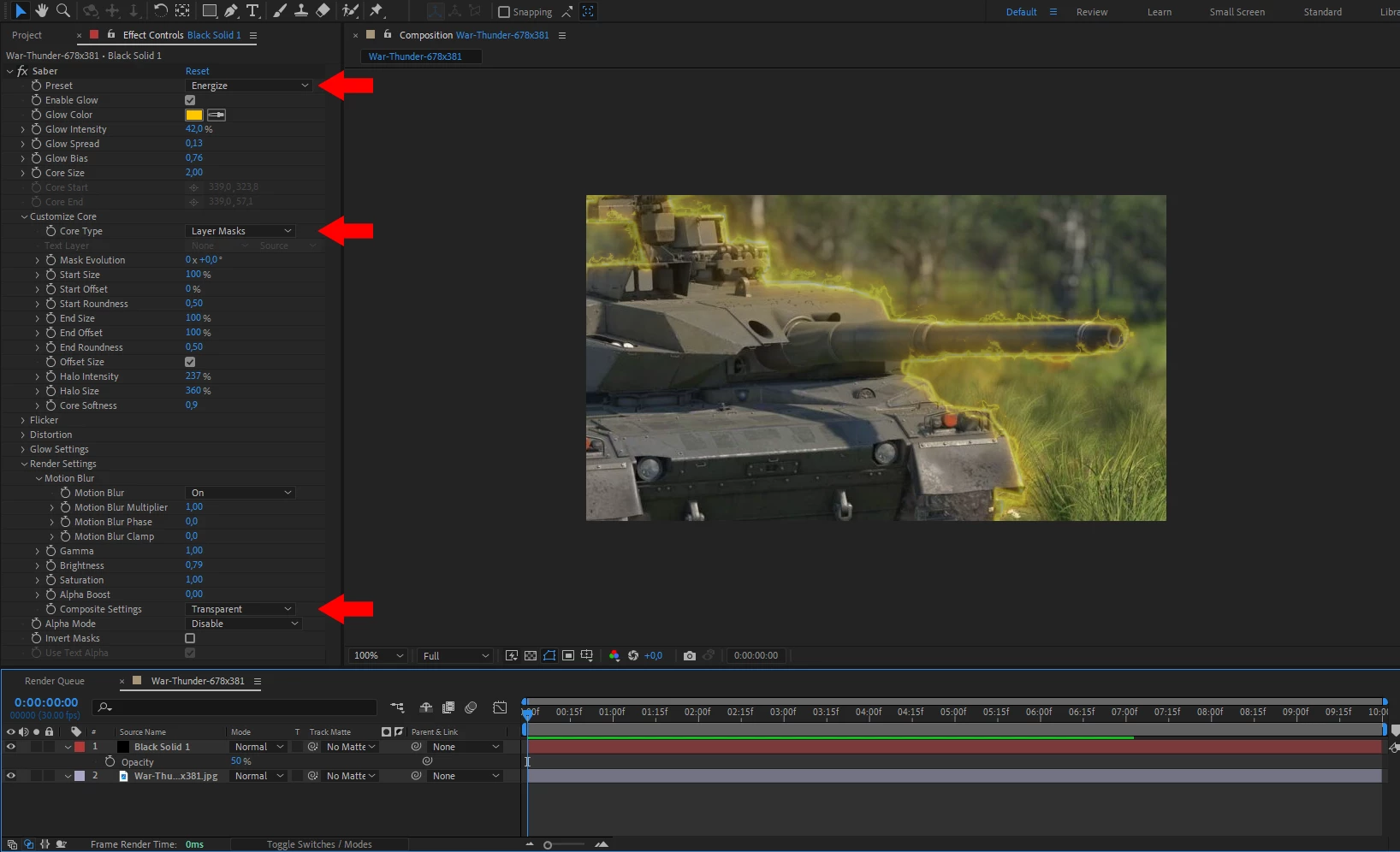Viewport: 1400px width, 852px height.
Task: Toggle the Offset Size checkbox
Action: [x=190, y=362]
